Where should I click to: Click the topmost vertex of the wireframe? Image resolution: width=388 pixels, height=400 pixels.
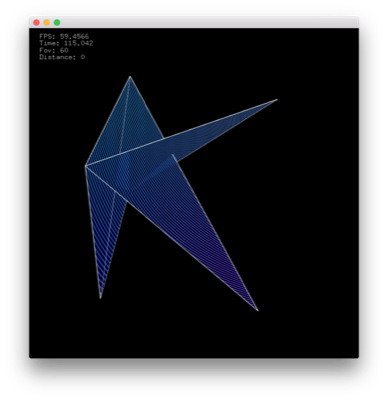coord(130,77)
